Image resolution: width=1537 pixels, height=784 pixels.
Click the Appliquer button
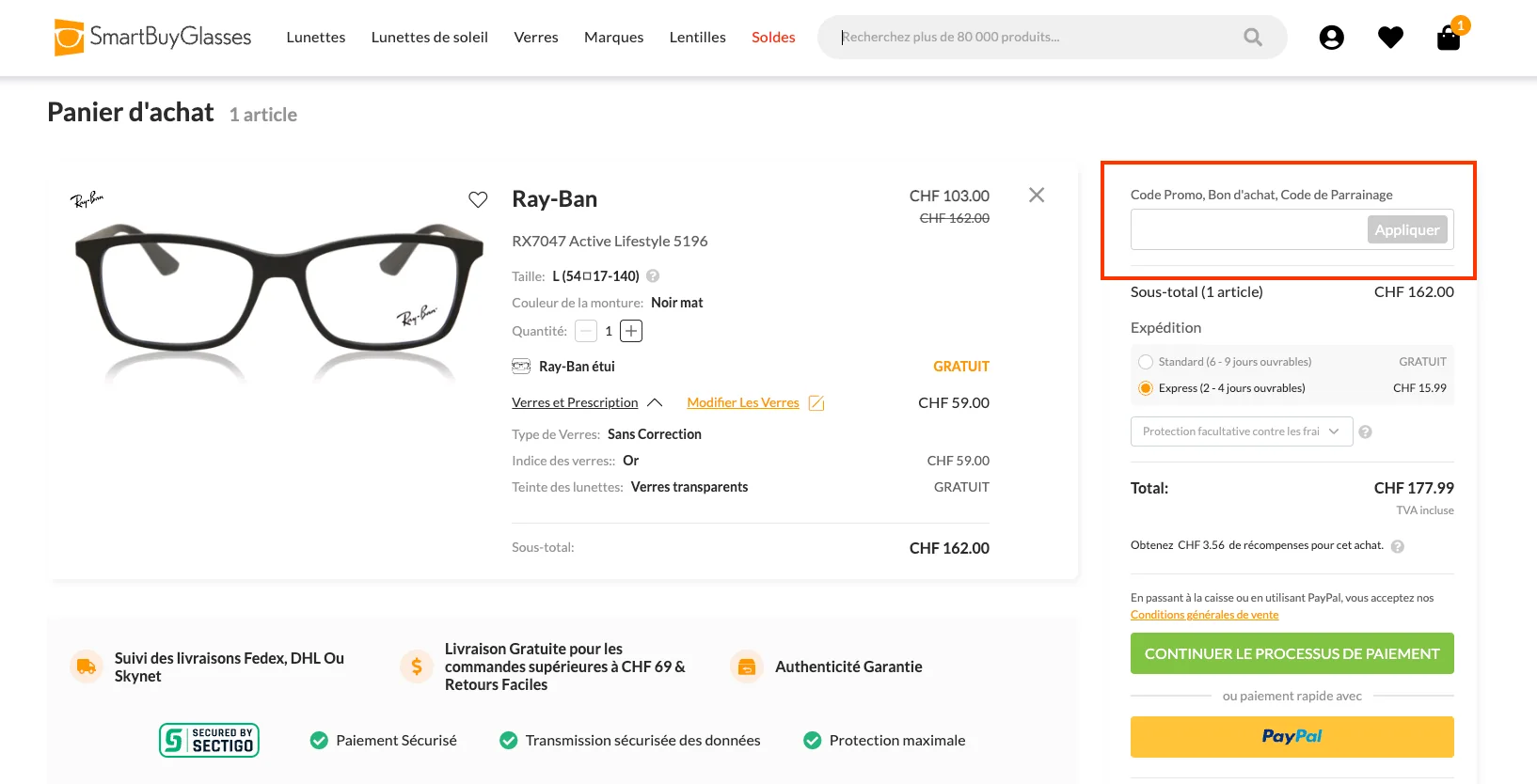pos(1407,229)
